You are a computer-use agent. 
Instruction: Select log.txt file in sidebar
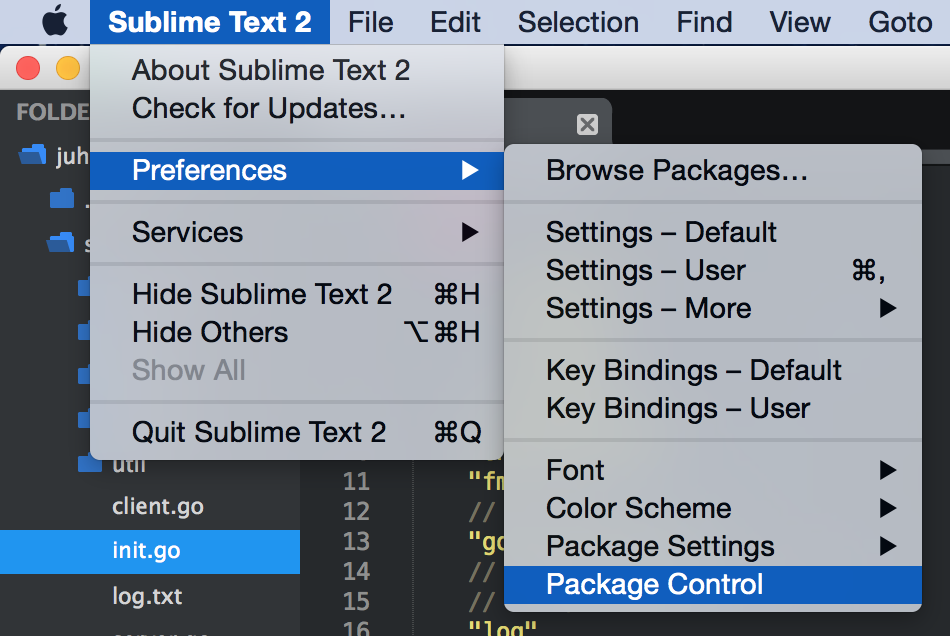coord(147,597)
